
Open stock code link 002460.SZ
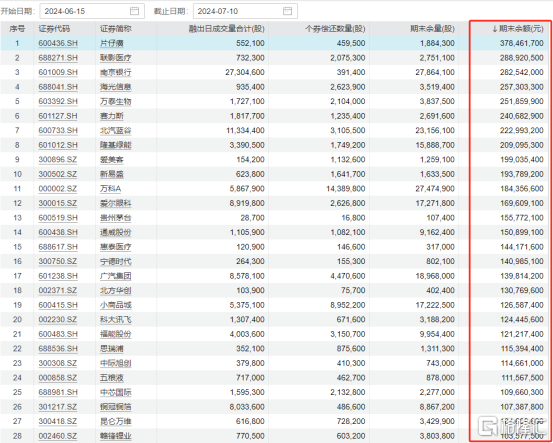tap(58, 436)
